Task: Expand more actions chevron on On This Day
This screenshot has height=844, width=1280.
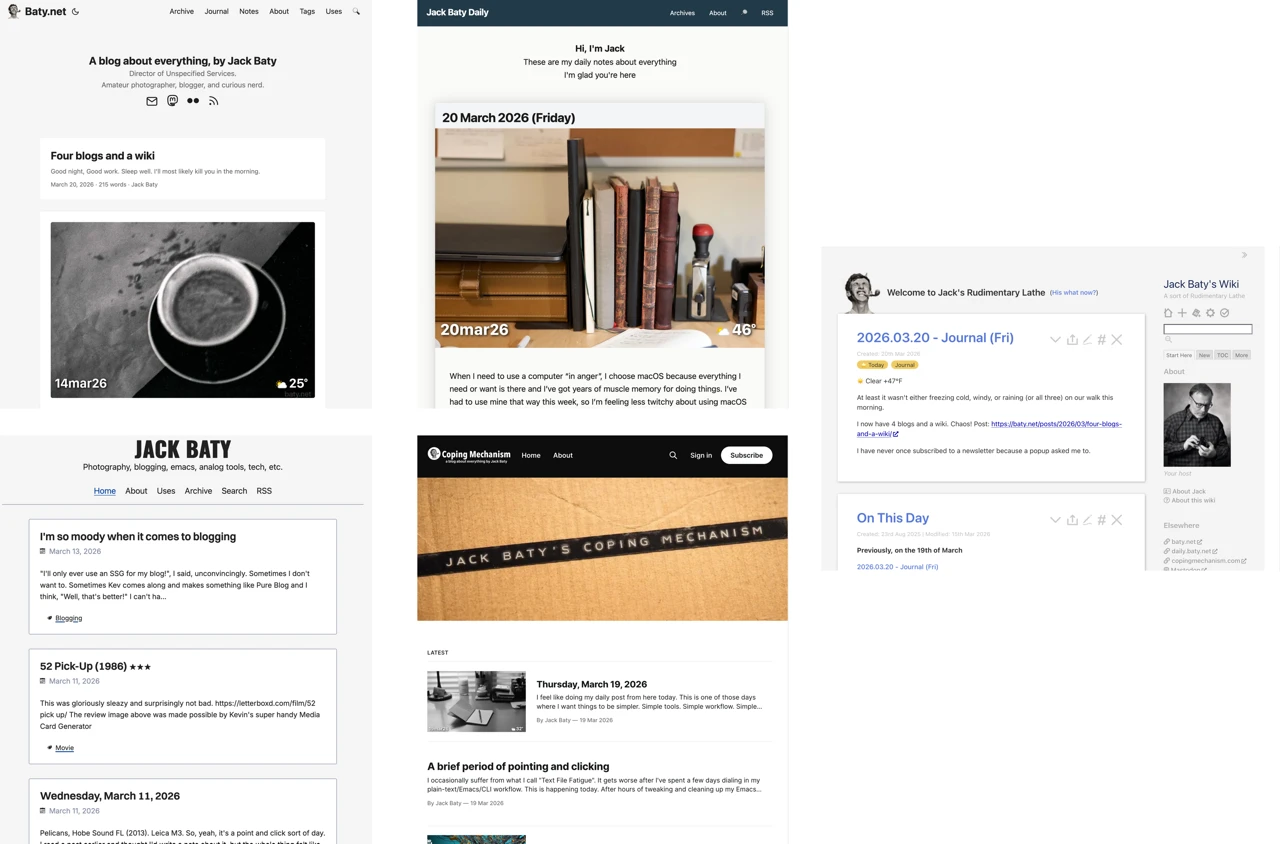Action: [1055, 520]
